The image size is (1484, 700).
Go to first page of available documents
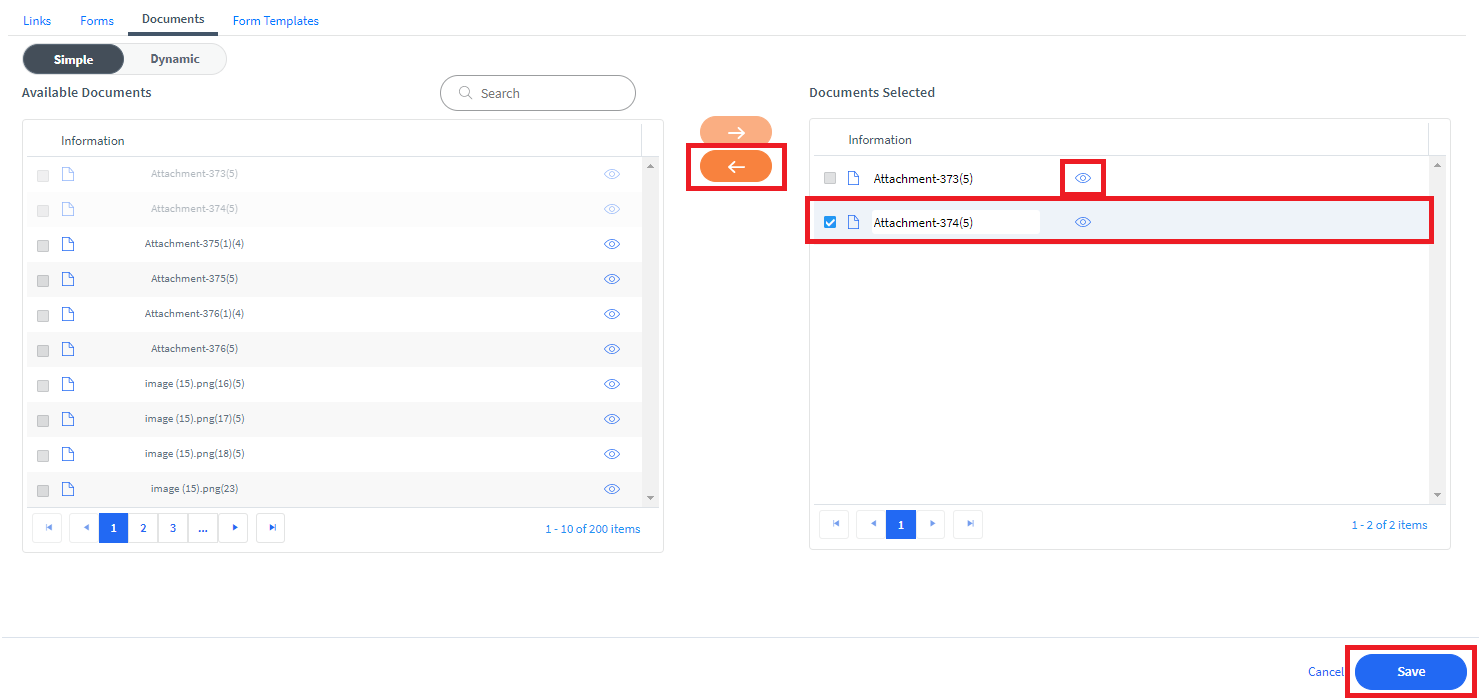[47, 528]
